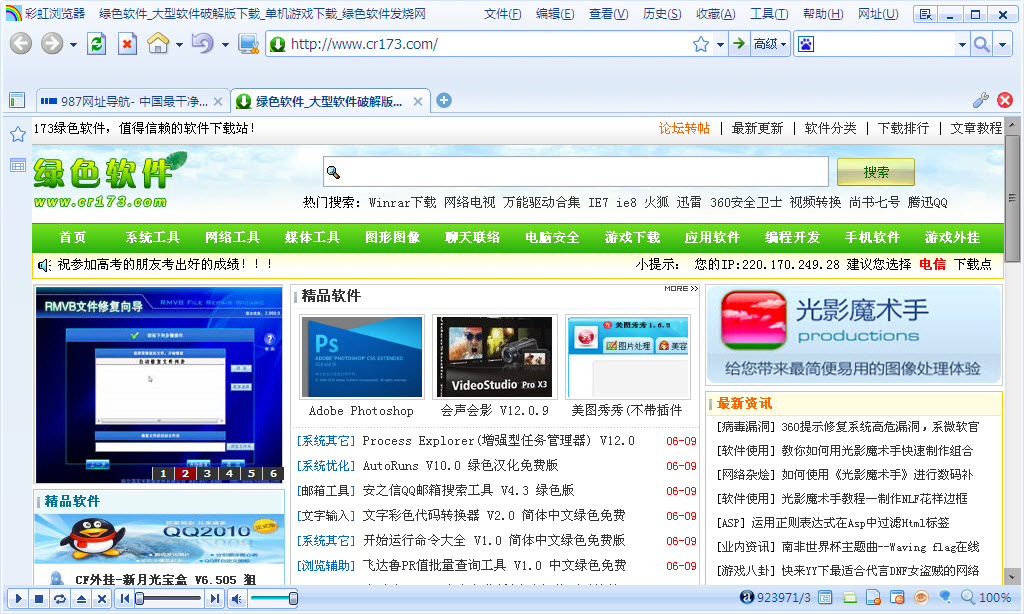Close the media player bar with X
Screen dimensions: 1024x614
click(102, 598)
